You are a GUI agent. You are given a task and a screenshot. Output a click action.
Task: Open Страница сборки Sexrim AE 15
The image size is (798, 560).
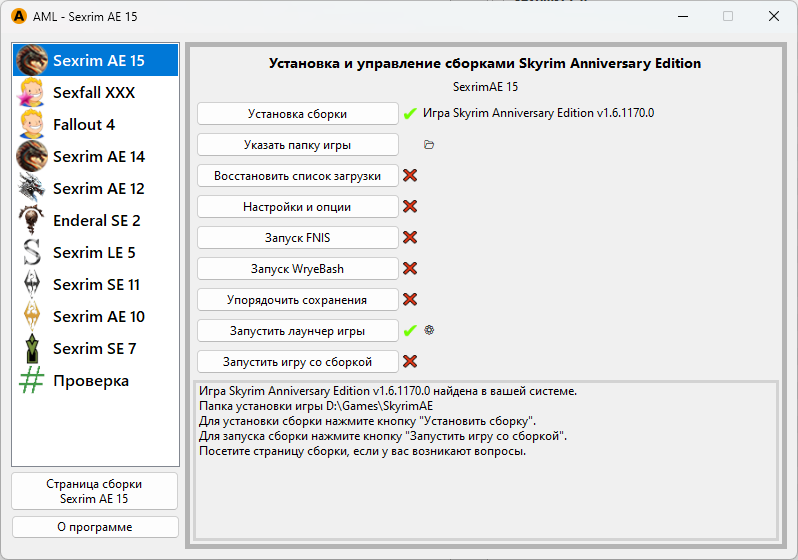[x=94, y=491]
